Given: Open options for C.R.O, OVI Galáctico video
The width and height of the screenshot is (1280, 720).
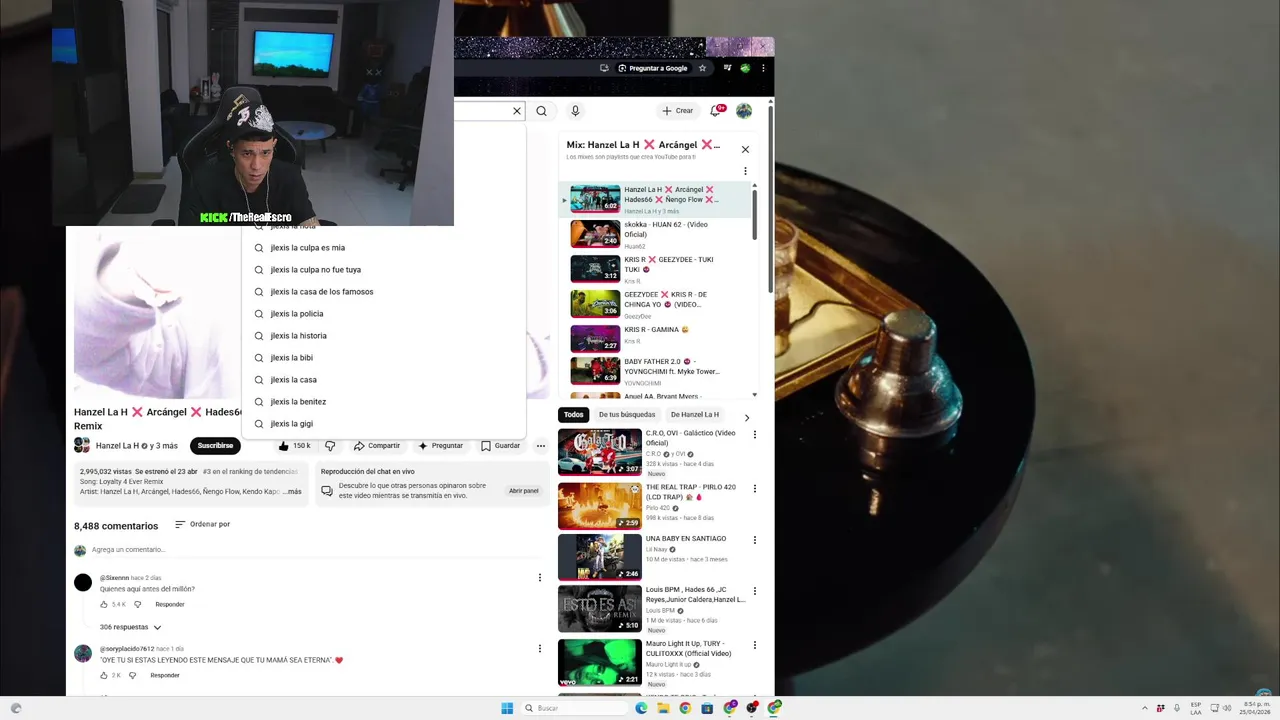Looking at the screenshot, I should [755, 435].
